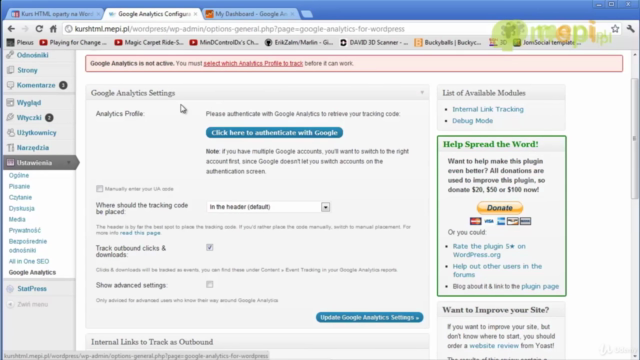The width and height of the screenshot is (640, 360).
Task: Open the Ogólne settings submenu
Action: (19, 175)
